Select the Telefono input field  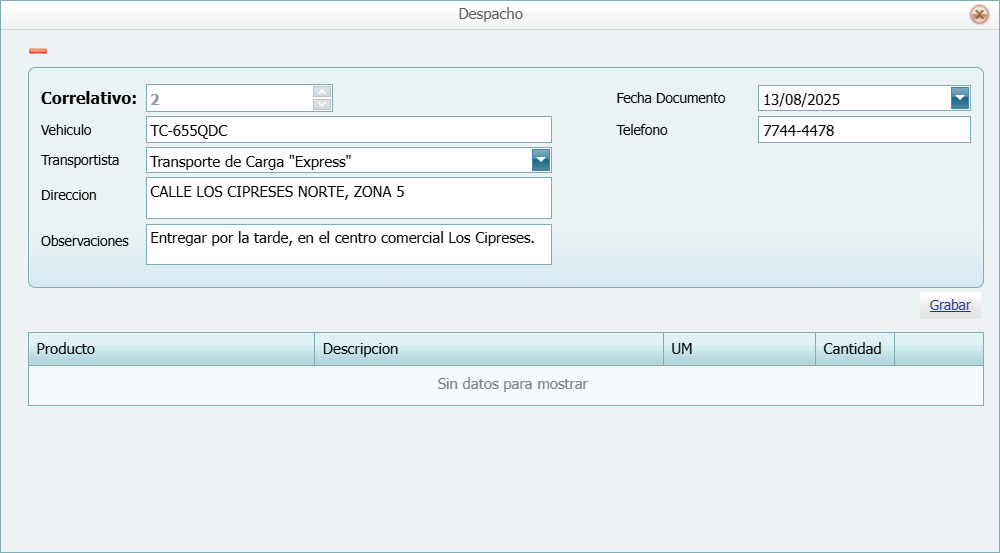point(863,130)
